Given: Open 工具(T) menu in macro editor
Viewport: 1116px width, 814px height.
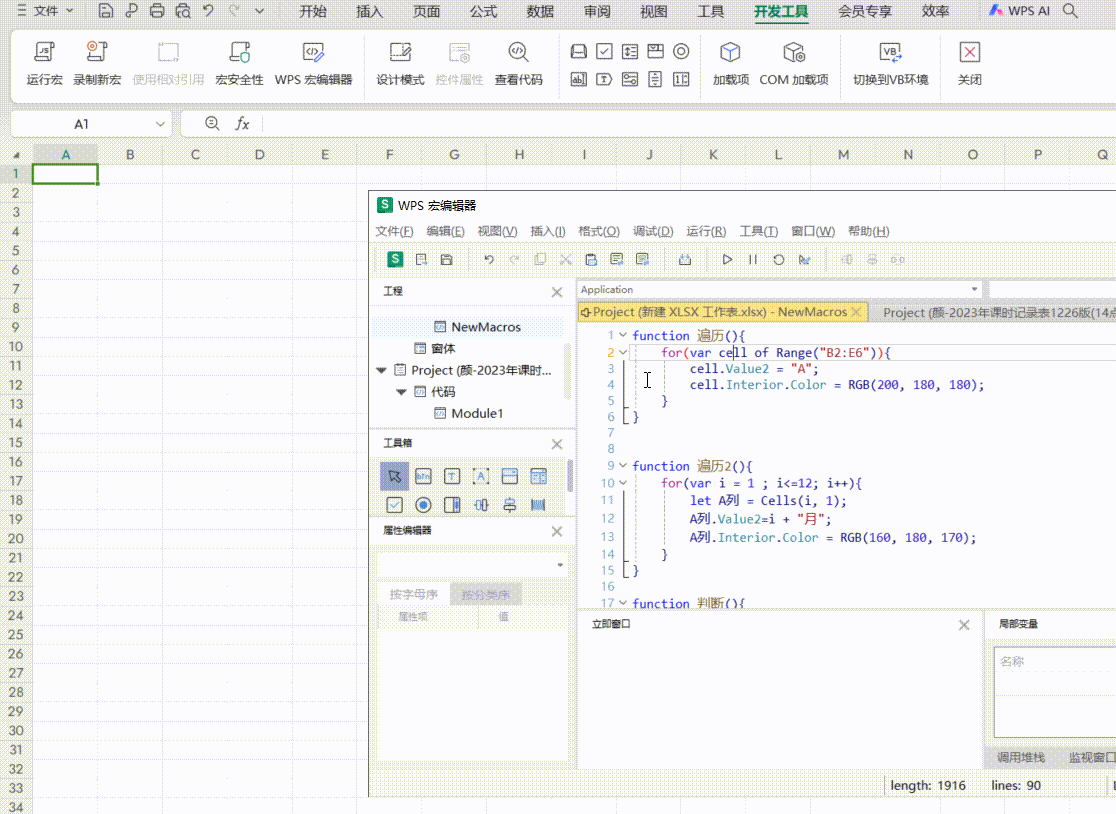Looking at the screenshot, I should [759, 231].
